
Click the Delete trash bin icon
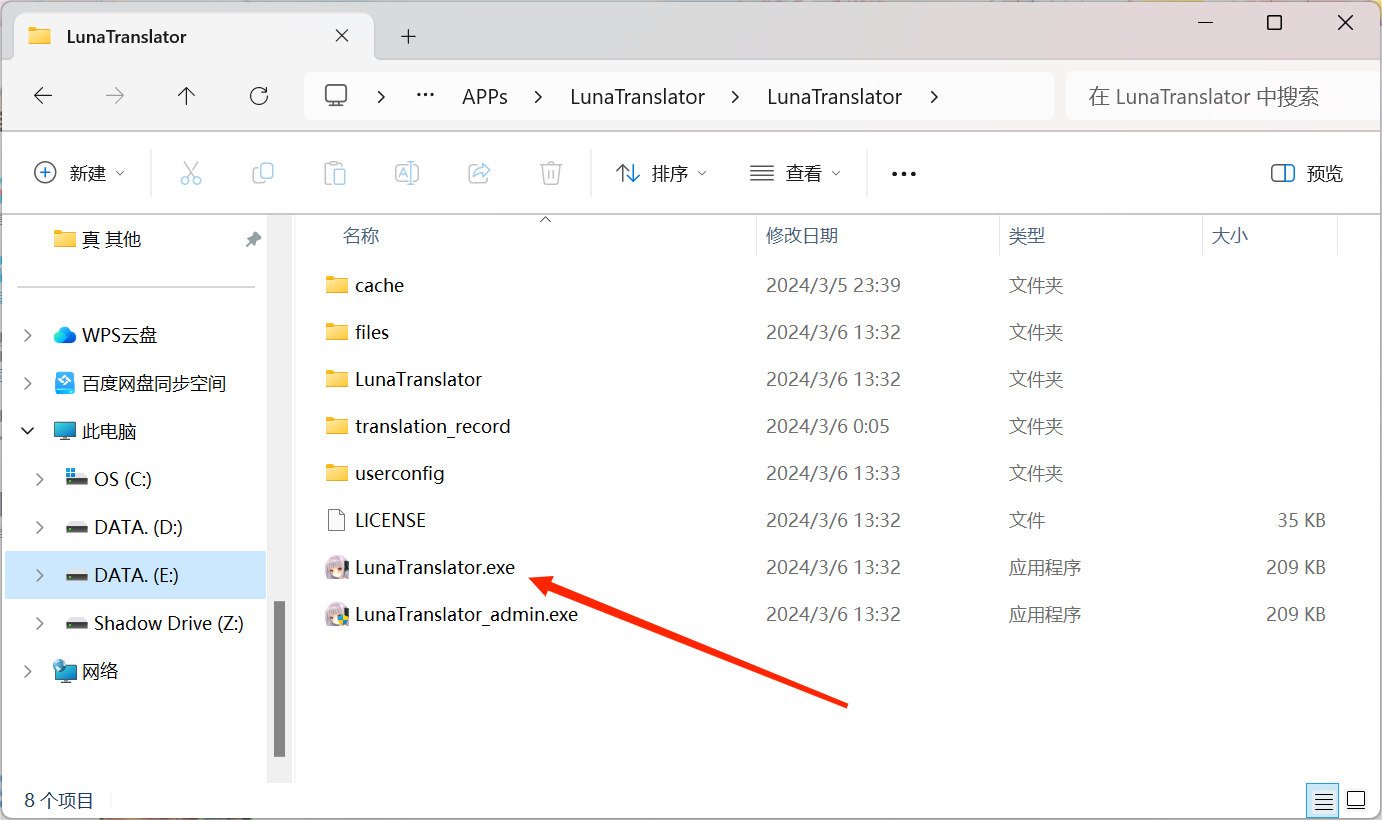tap(551, 173)
